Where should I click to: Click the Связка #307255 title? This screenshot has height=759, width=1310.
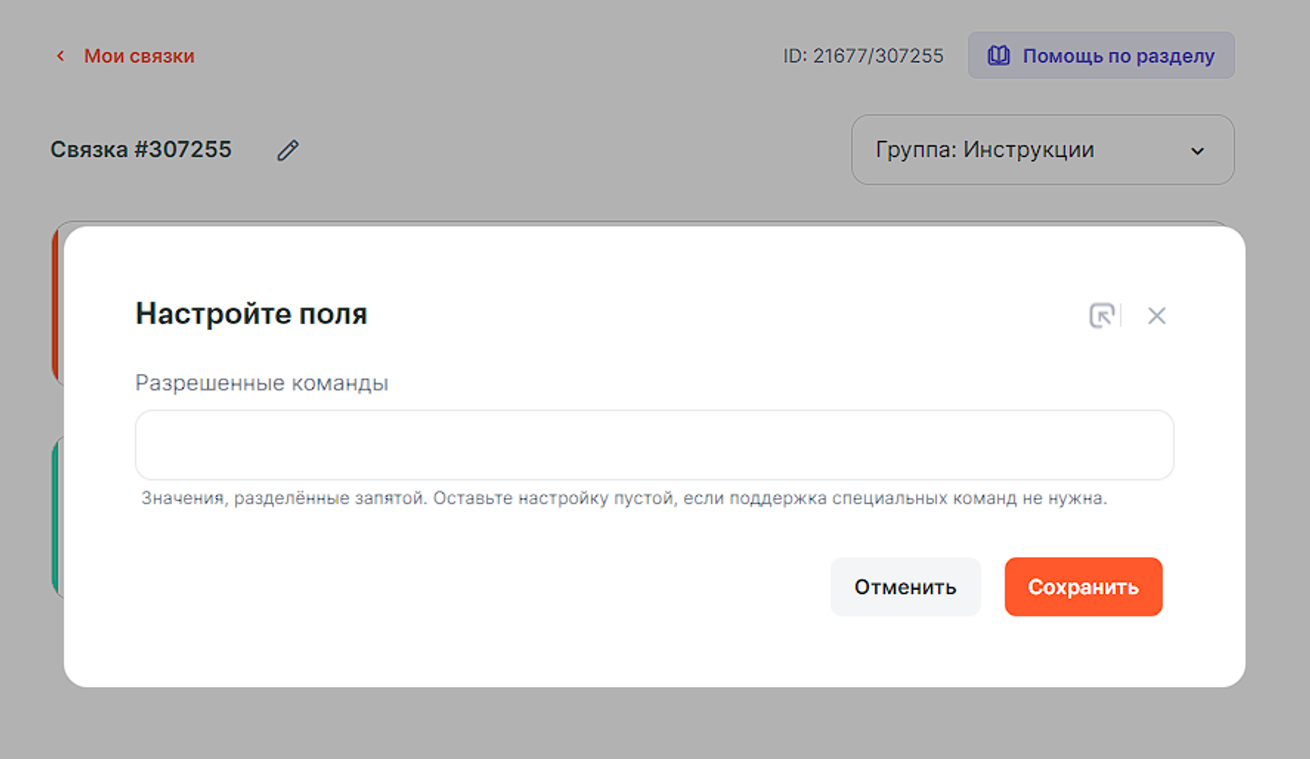tap(141, 150)
